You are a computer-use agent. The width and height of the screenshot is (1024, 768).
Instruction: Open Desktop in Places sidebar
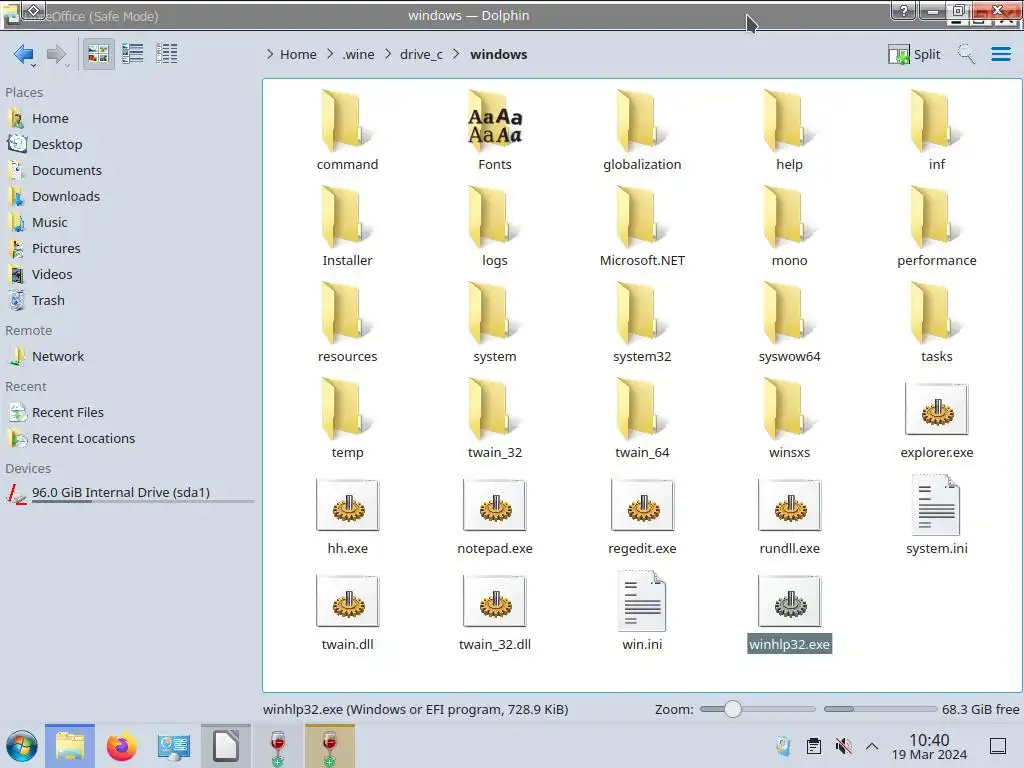57,144
